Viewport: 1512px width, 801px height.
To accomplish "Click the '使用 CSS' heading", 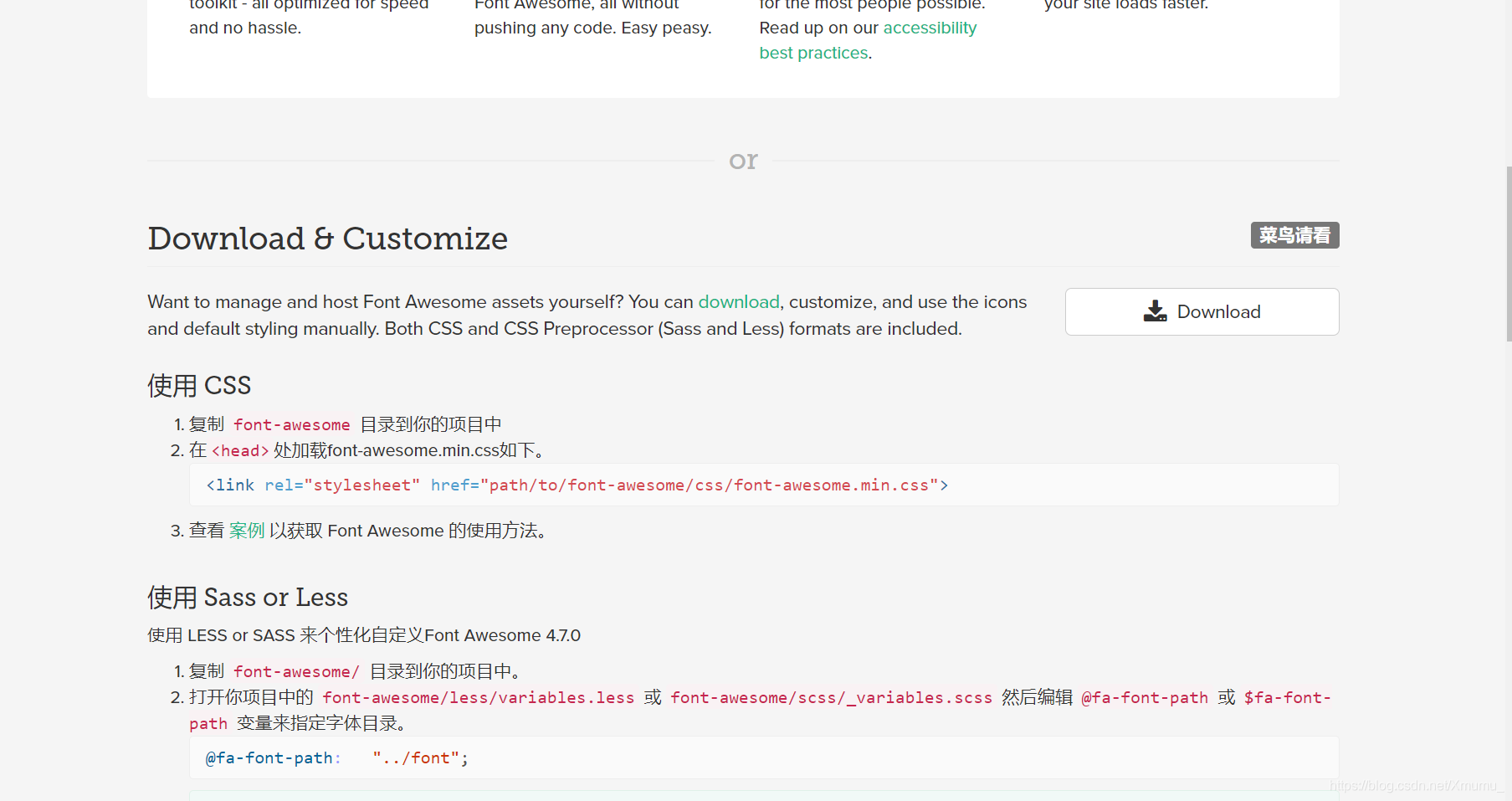I will pos(199,385).
